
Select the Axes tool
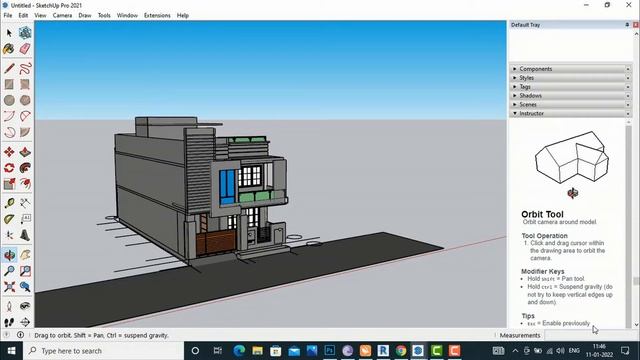[9, 235]
